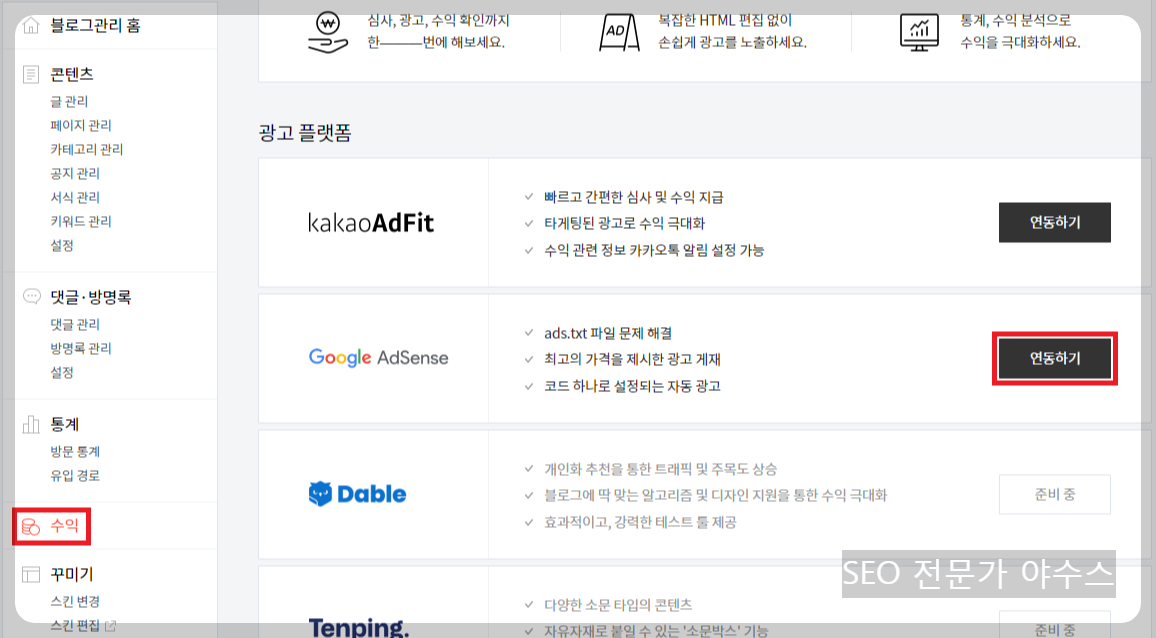Click the 콘텐츠 document icon
The width and height of the screenshot is (1156, 638).
point(31,74)
